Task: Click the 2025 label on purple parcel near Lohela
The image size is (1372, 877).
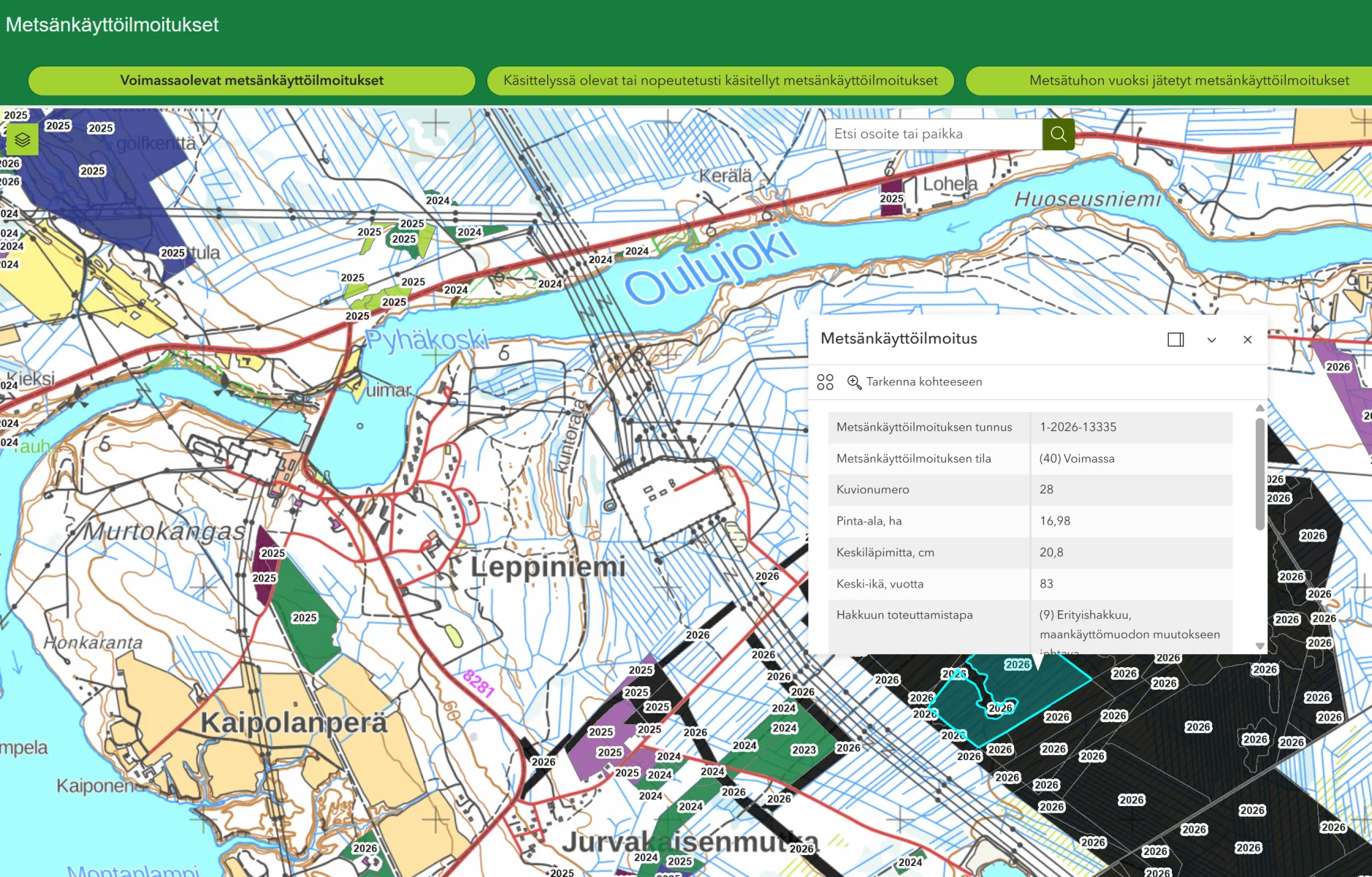Action: pyautogui.click(x=891, y=199)
